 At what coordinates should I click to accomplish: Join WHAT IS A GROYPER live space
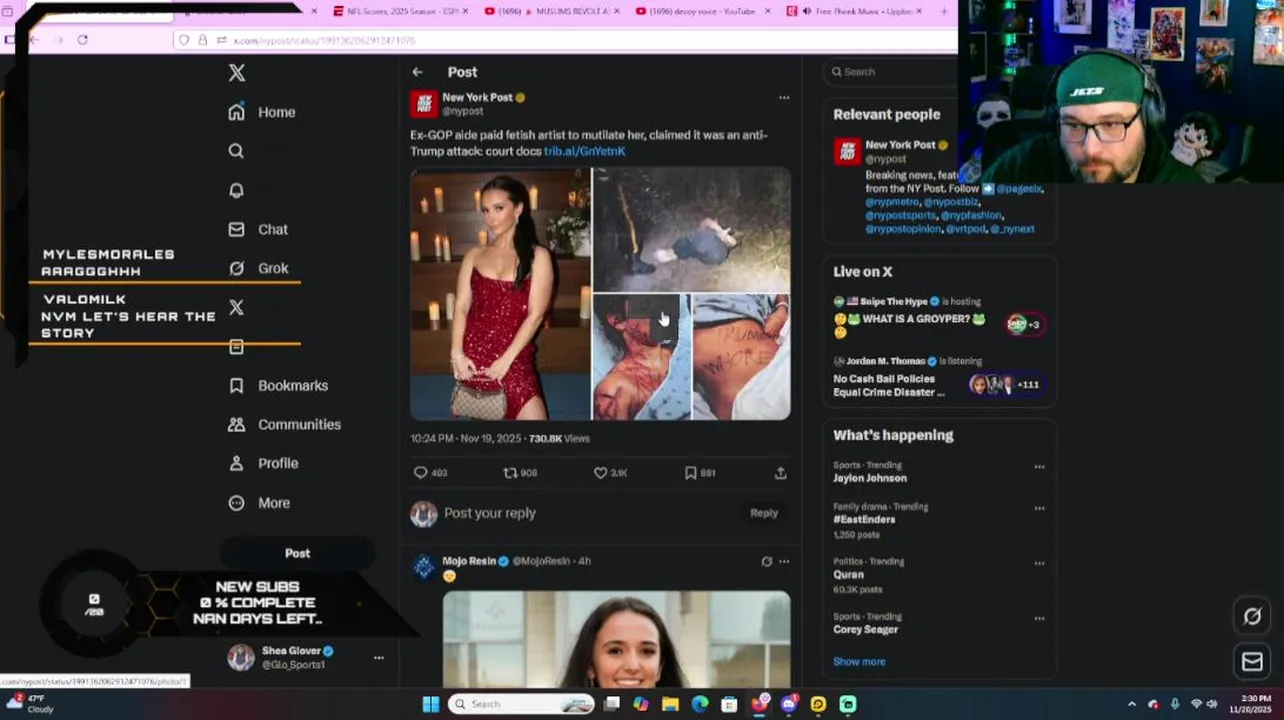pyautogui.click(x=939, y=318)
